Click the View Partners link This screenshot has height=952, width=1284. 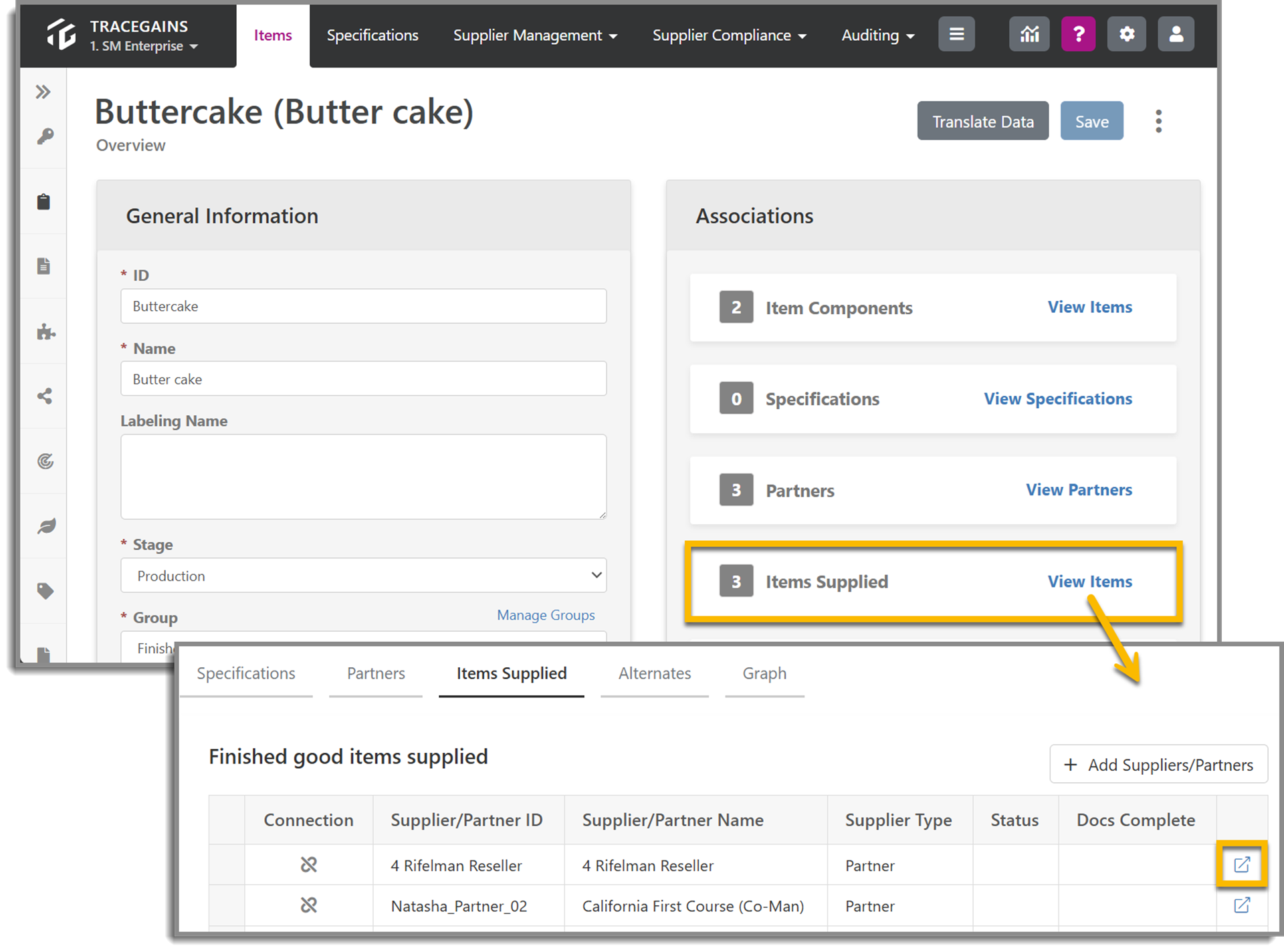pyautogui.click(x=1079, y=490)
